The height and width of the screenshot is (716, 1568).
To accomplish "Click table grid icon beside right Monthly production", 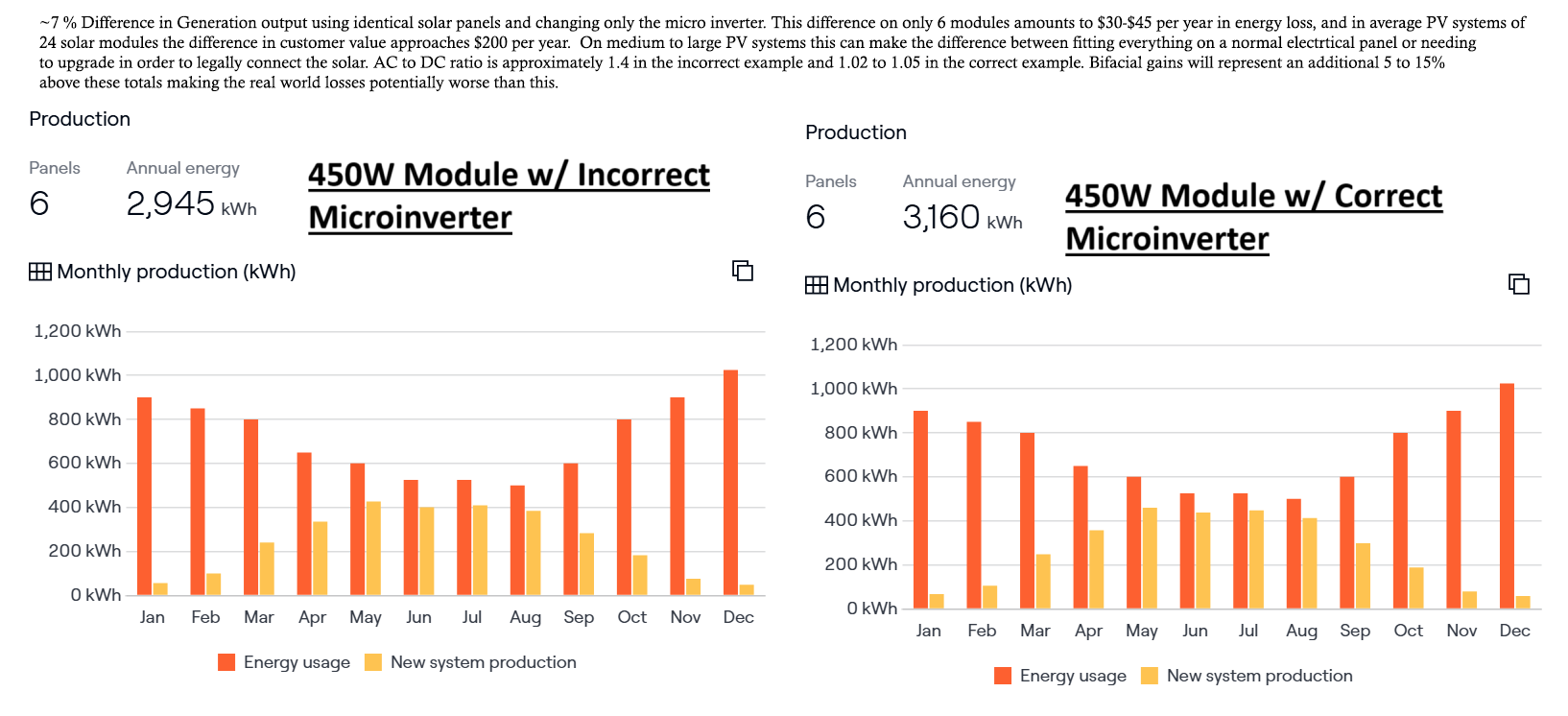I will [x=817, y=285].
